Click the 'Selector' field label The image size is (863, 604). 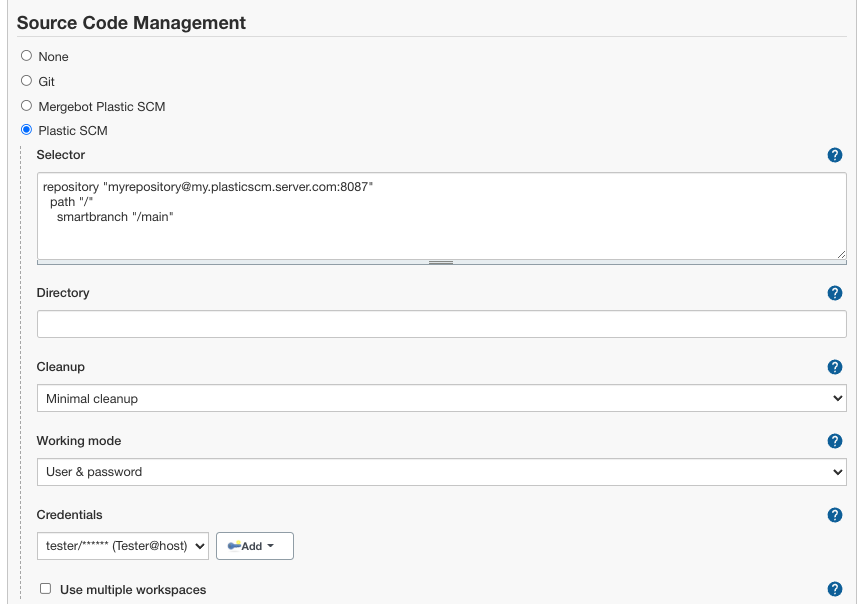[x=61, y=155]
